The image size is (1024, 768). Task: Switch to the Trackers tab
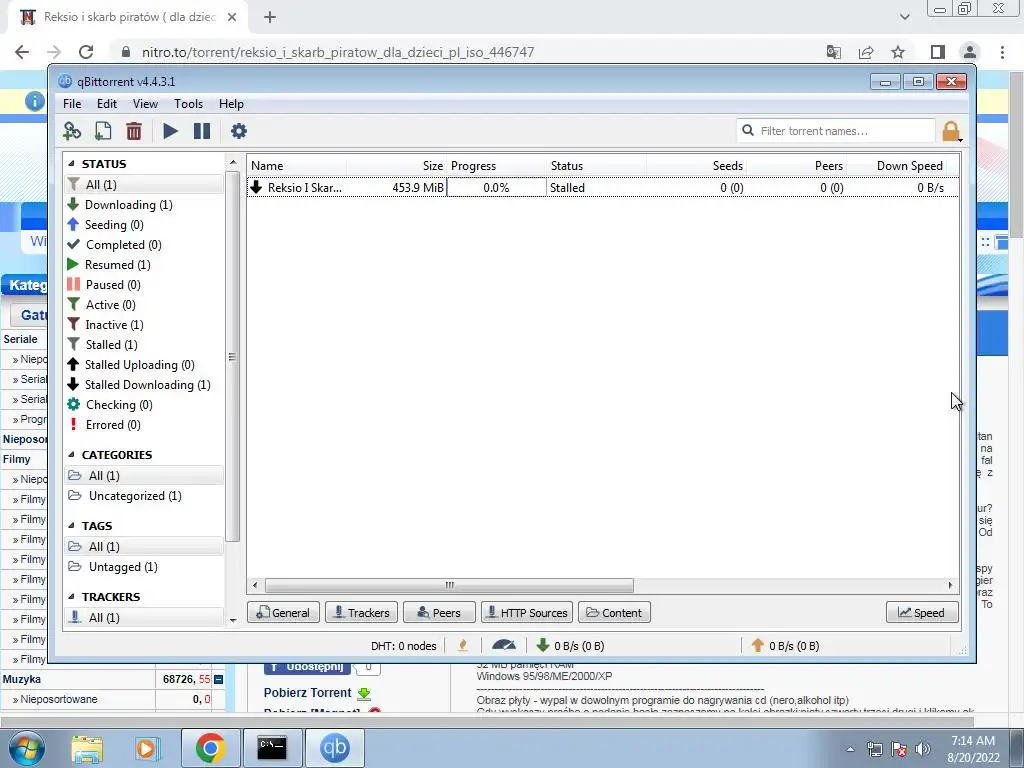click(361, 613)
